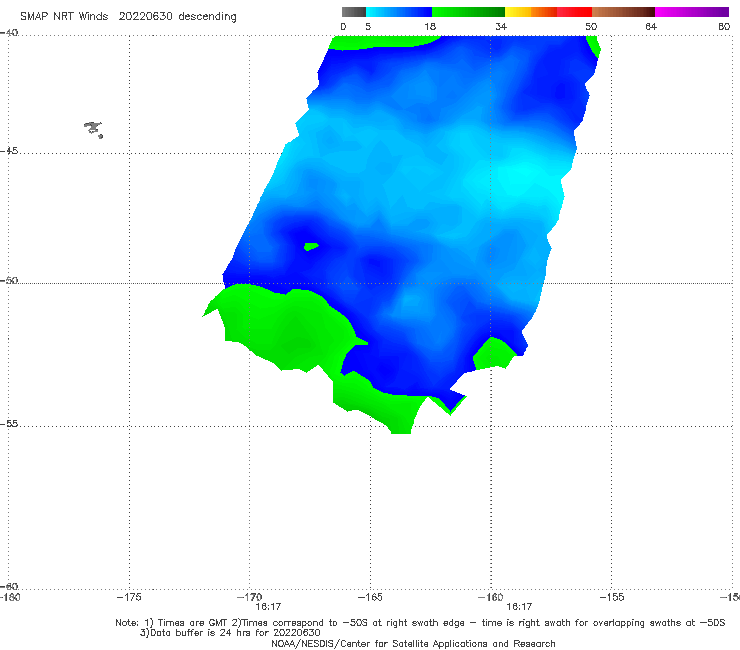Click the longitude axis label '-155'

(x=612, y=597)
